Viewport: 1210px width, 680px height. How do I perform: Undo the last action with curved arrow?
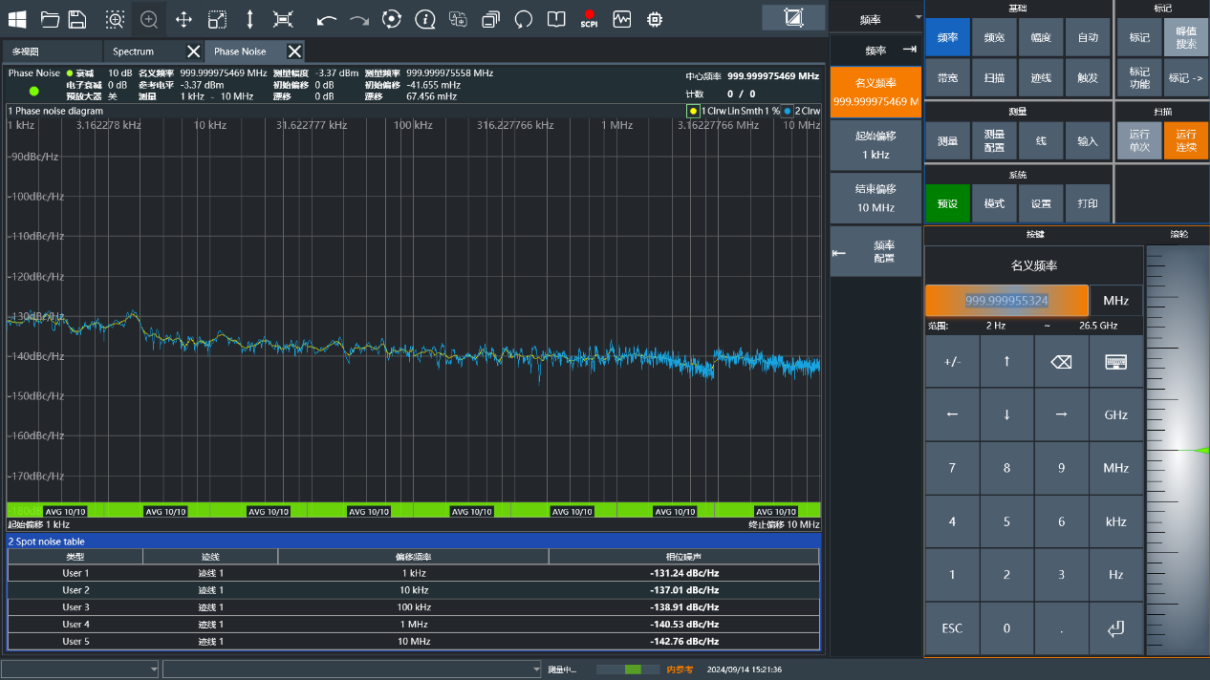(x=326, y=20)
